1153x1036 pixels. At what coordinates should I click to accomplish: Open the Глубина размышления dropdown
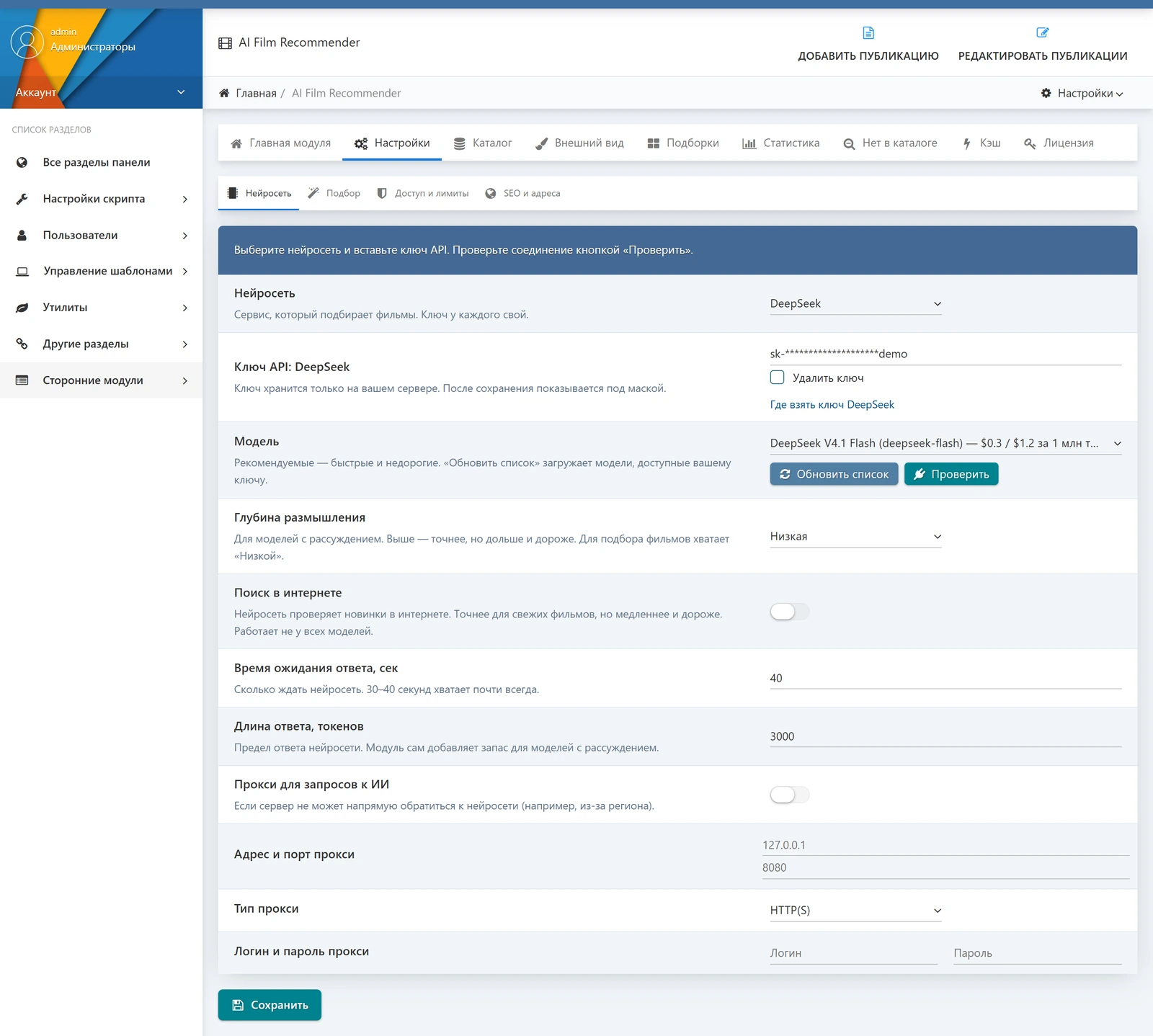click(855, 536)
